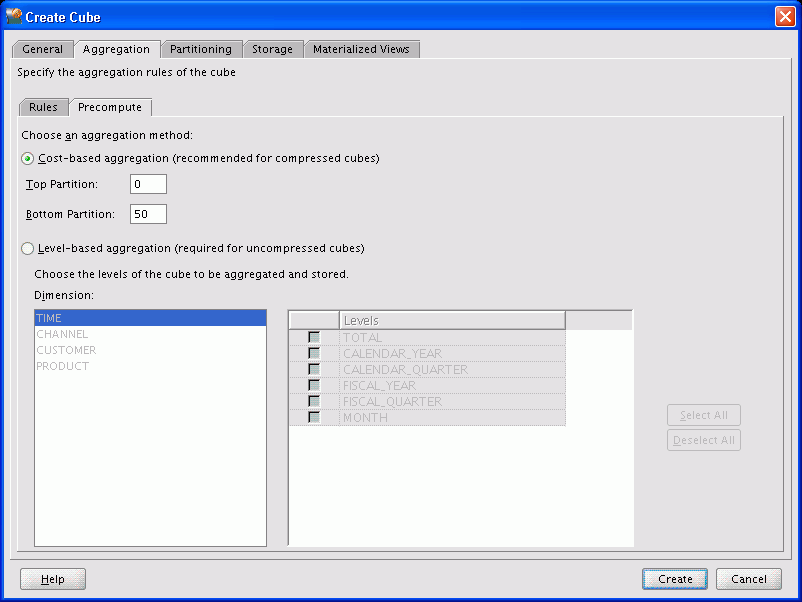Select the Cost-based aggregation radio button
Viewport: 802px width, 602px height.
(x=27, y=157)
